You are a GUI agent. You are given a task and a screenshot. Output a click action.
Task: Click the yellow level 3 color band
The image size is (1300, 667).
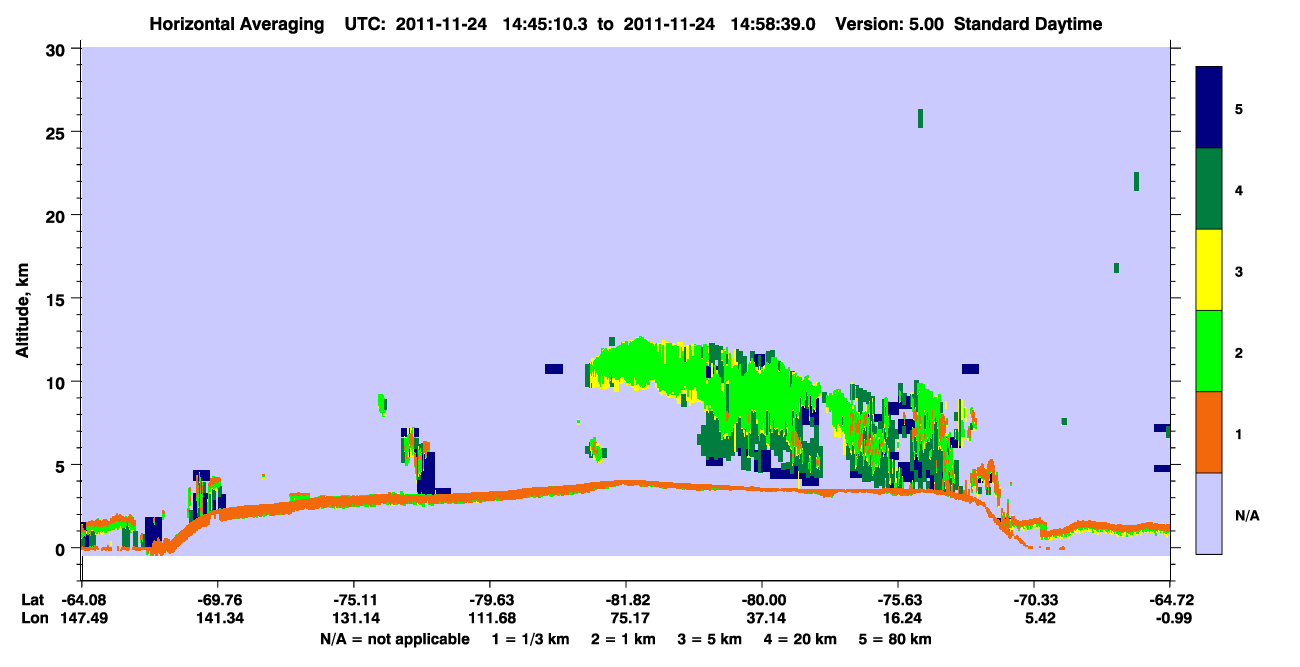[1209, 270]
